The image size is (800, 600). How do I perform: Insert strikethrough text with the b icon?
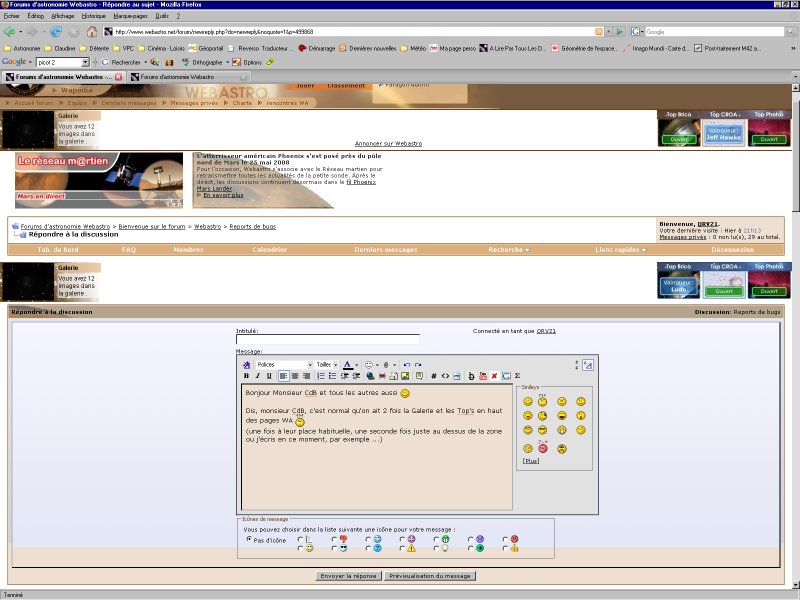(x=471, y=376)
